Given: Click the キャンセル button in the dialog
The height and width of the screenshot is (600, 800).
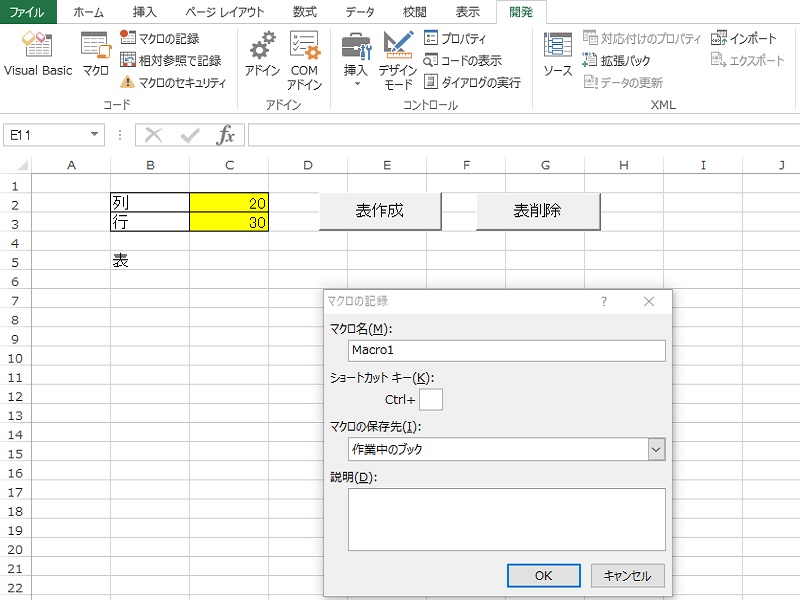Looking at the screenshot, I should pos(627,576).
